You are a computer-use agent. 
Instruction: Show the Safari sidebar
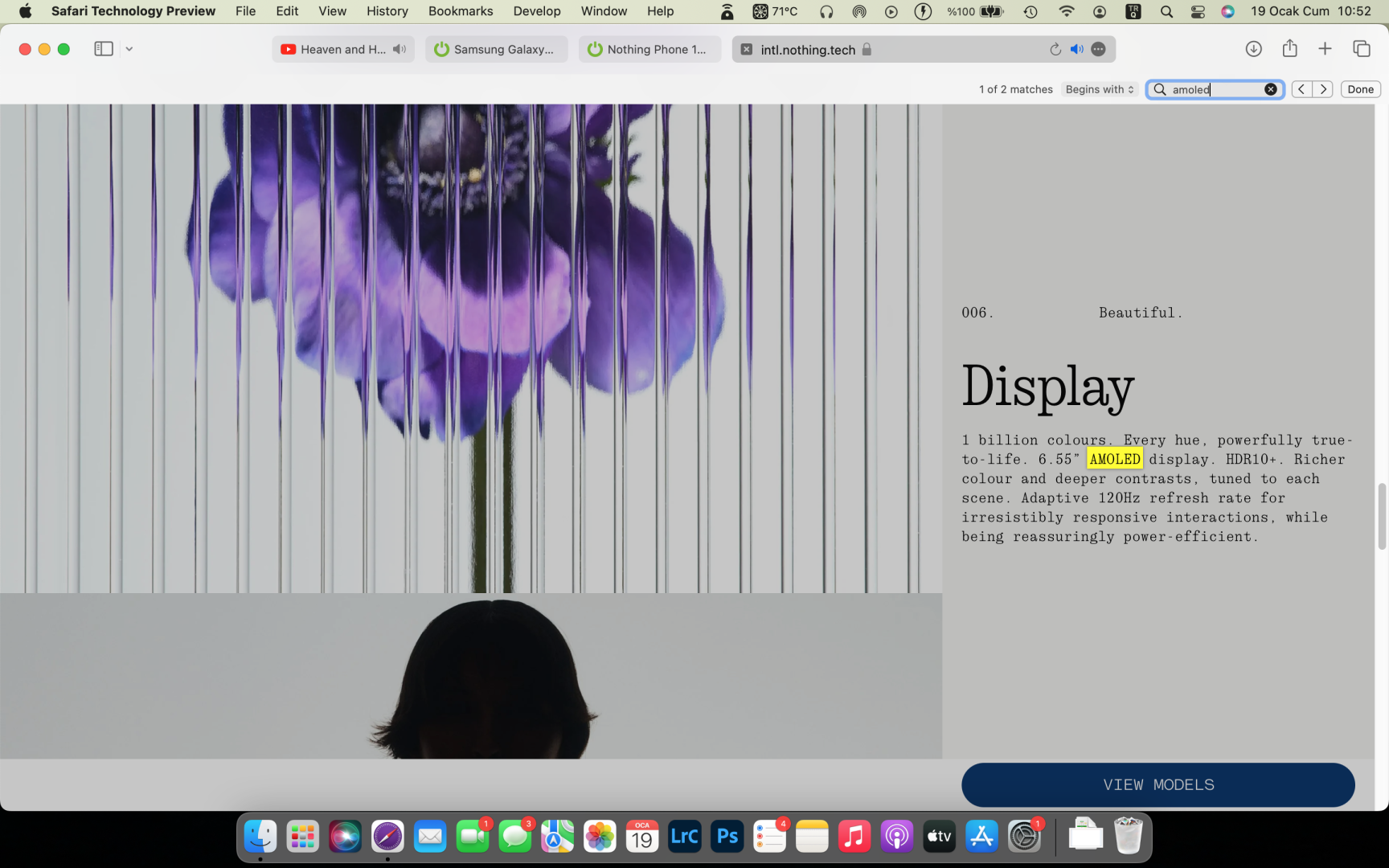[x=104, y=49]
